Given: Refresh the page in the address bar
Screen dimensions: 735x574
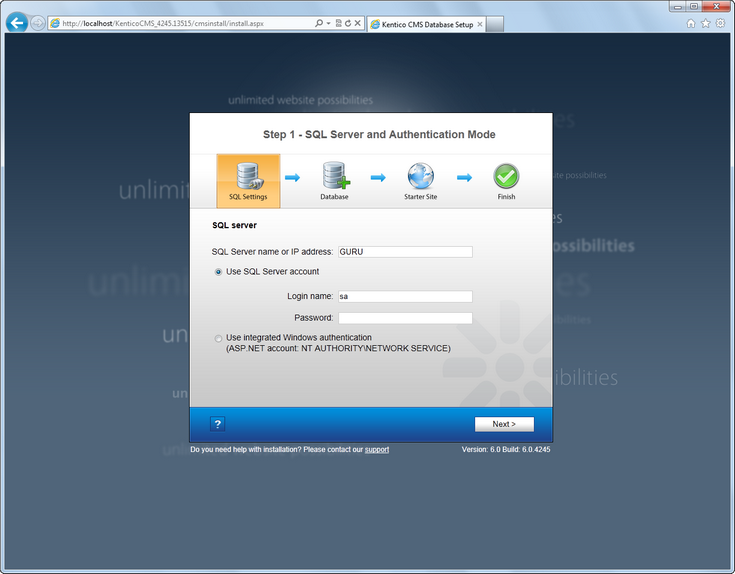Looking at the screenshot, I should pyautogui.click(x=347, y=23).
